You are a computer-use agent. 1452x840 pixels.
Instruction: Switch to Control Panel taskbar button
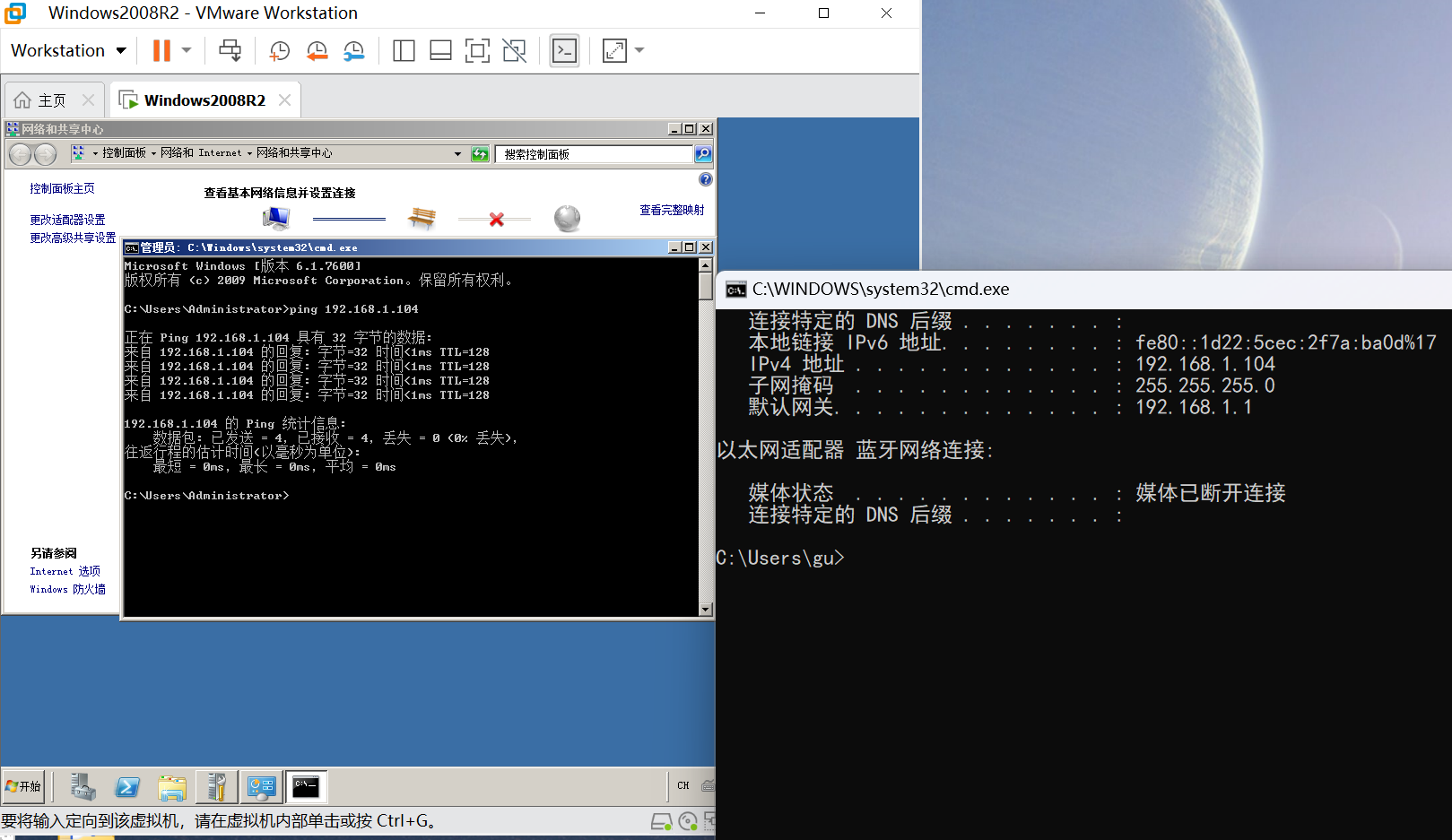[261, 787]
